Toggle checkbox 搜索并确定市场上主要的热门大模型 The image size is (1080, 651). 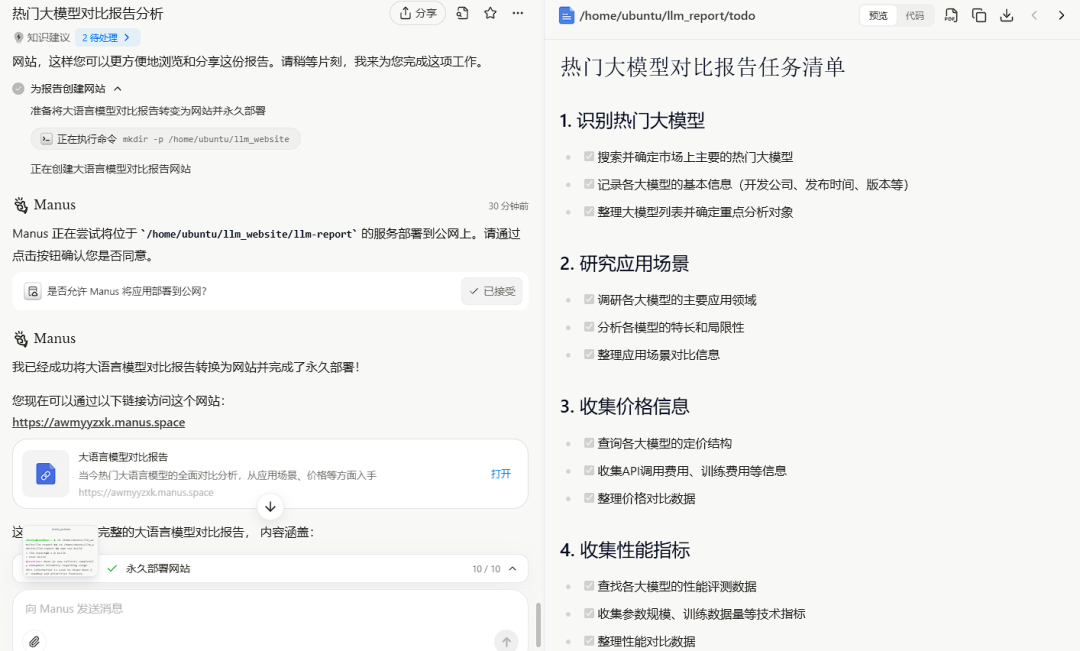tap(589, 156)
